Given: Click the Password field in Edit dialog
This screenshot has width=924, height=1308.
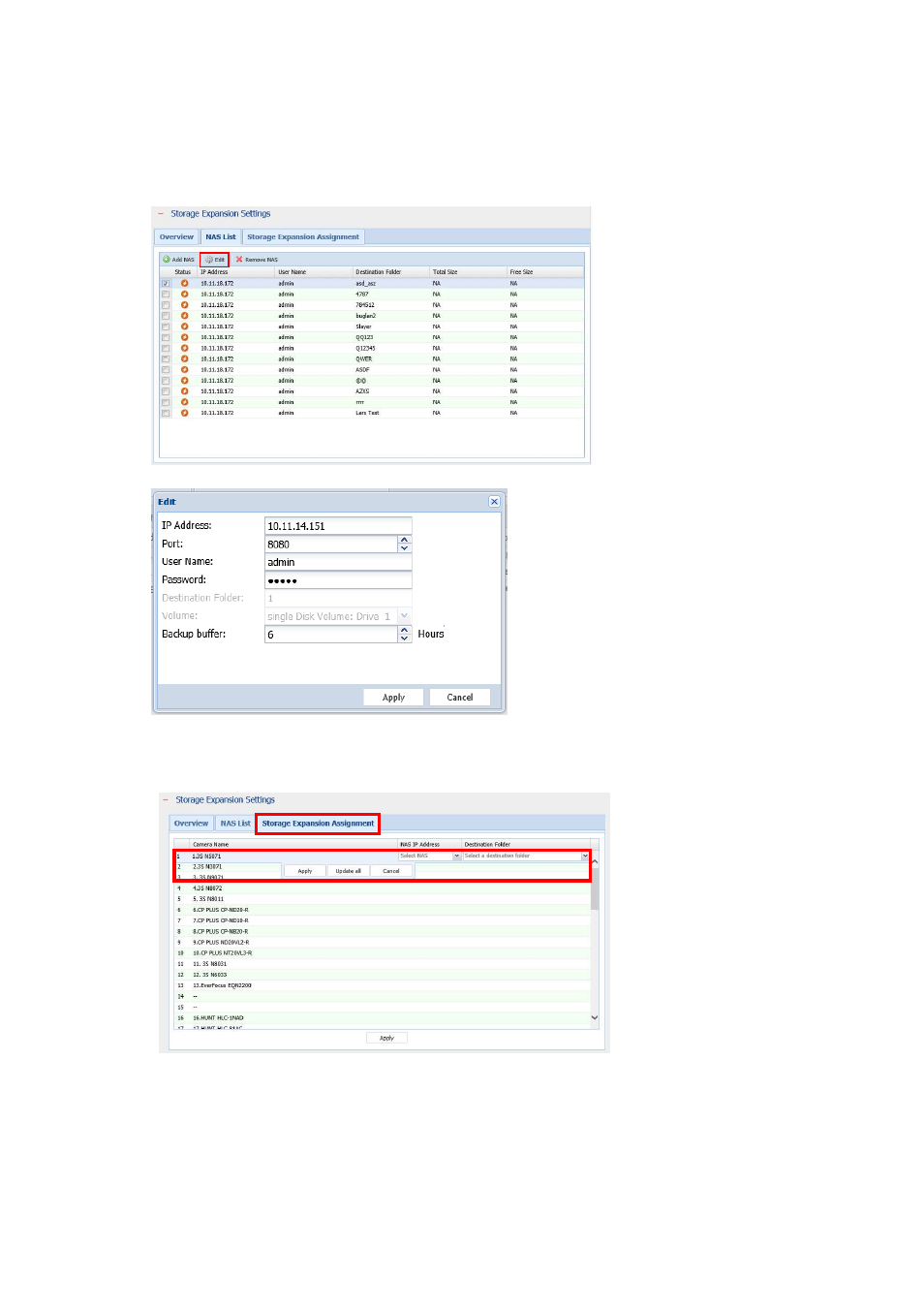Looking at the screenshot, I should tap(338, 580).
